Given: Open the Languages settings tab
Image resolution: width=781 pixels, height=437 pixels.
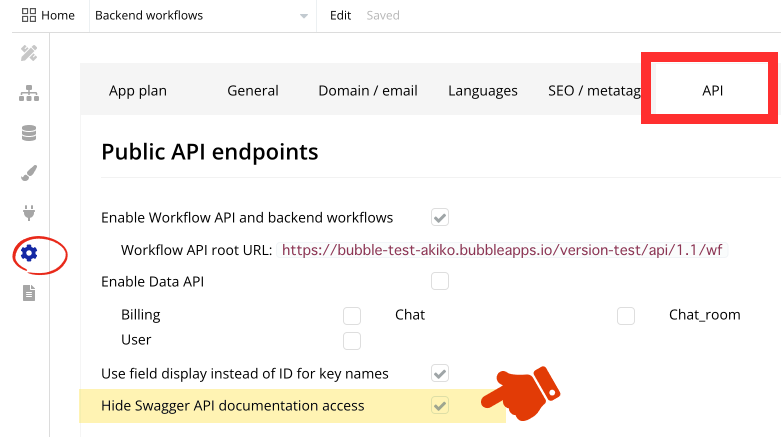Looking at the screenshot, I should (x=483, y=91).
